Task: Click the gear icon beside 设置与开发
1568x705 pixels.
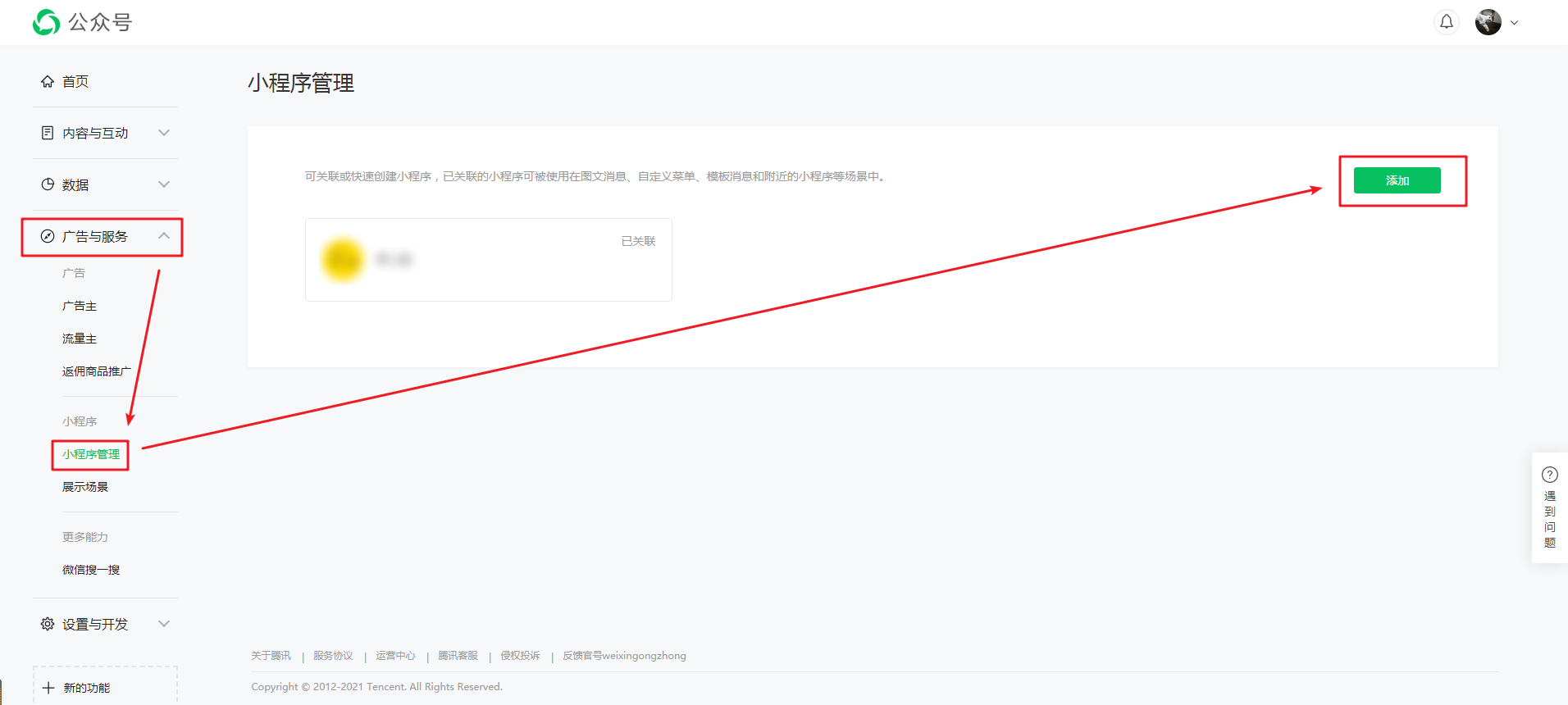Action: [x=48, y=624]
